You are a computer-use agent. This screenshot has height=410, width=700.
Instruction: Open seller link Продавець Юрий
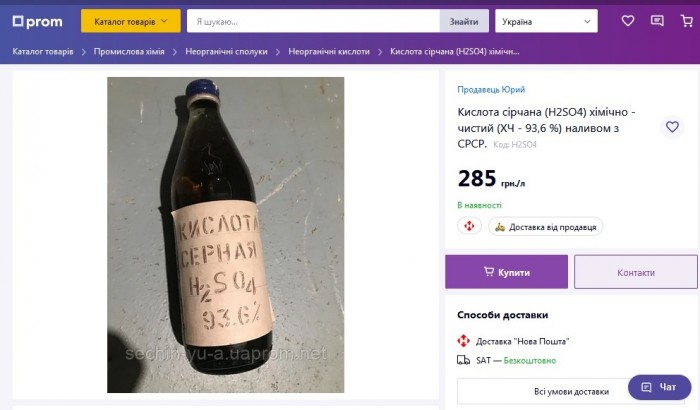coord(491,90)
